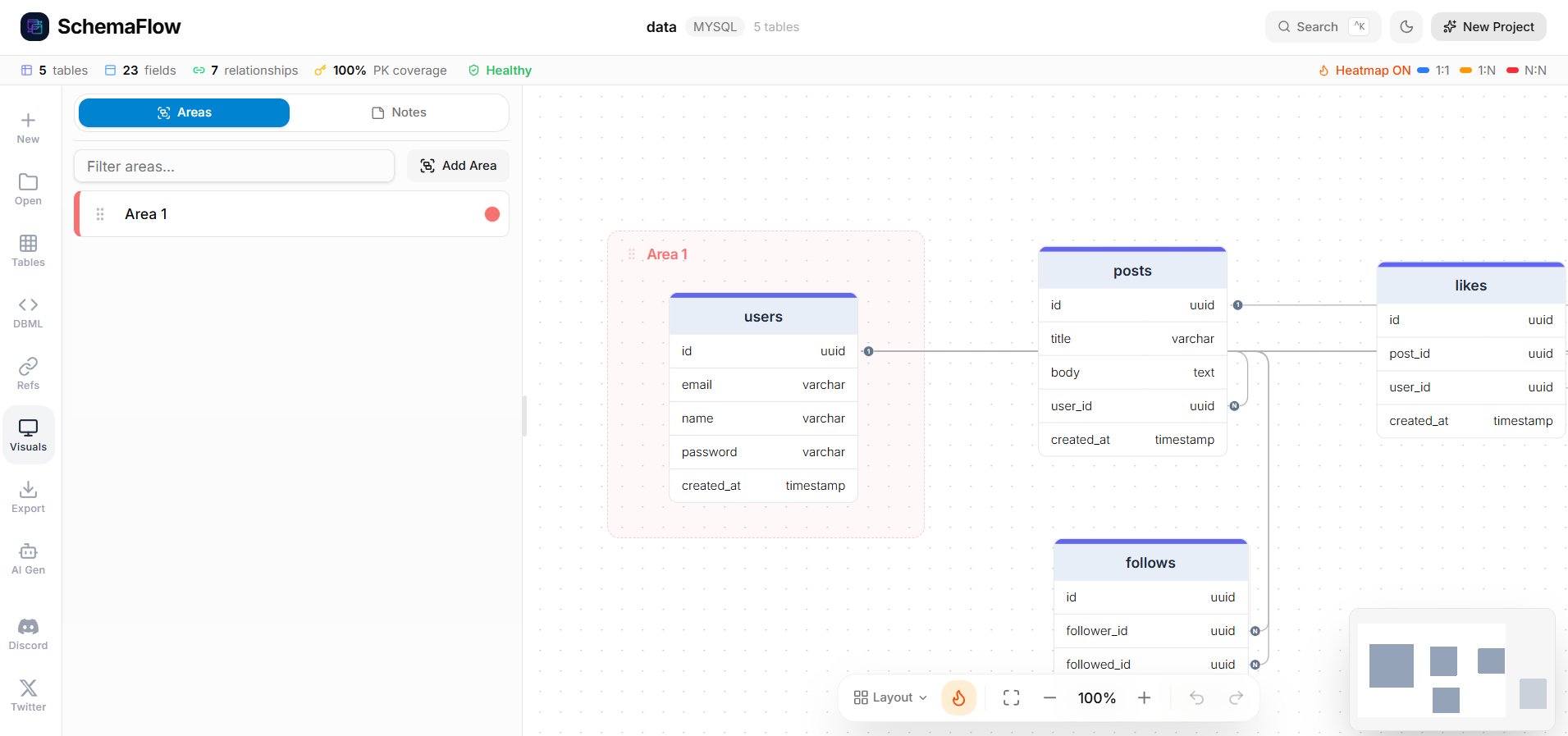
Task: Click the Area 1 drag handle in list
Action: (100, 214)
